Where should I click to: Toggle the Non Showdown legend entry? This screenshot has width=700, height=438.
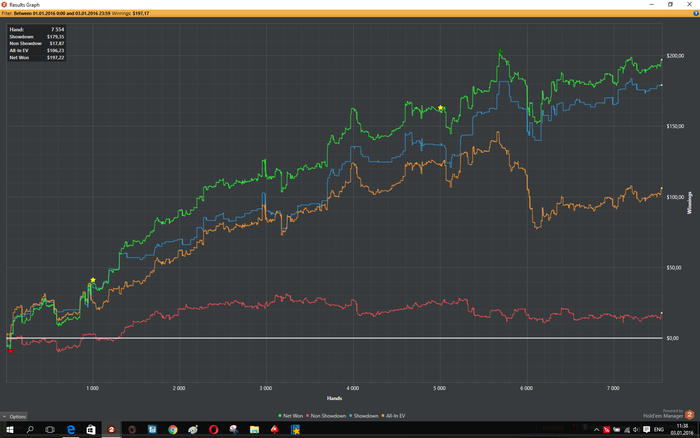coord(326,416)
